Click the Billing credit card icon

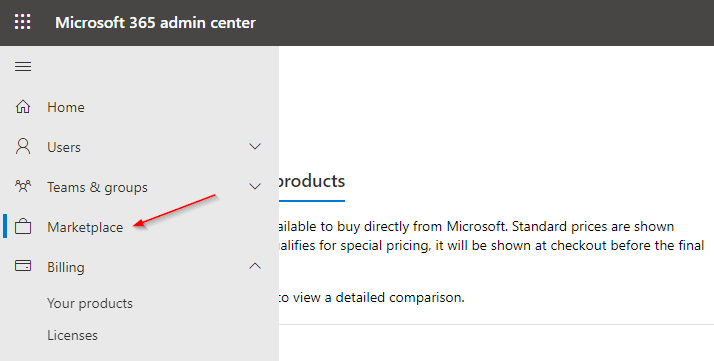coord(23,266)
